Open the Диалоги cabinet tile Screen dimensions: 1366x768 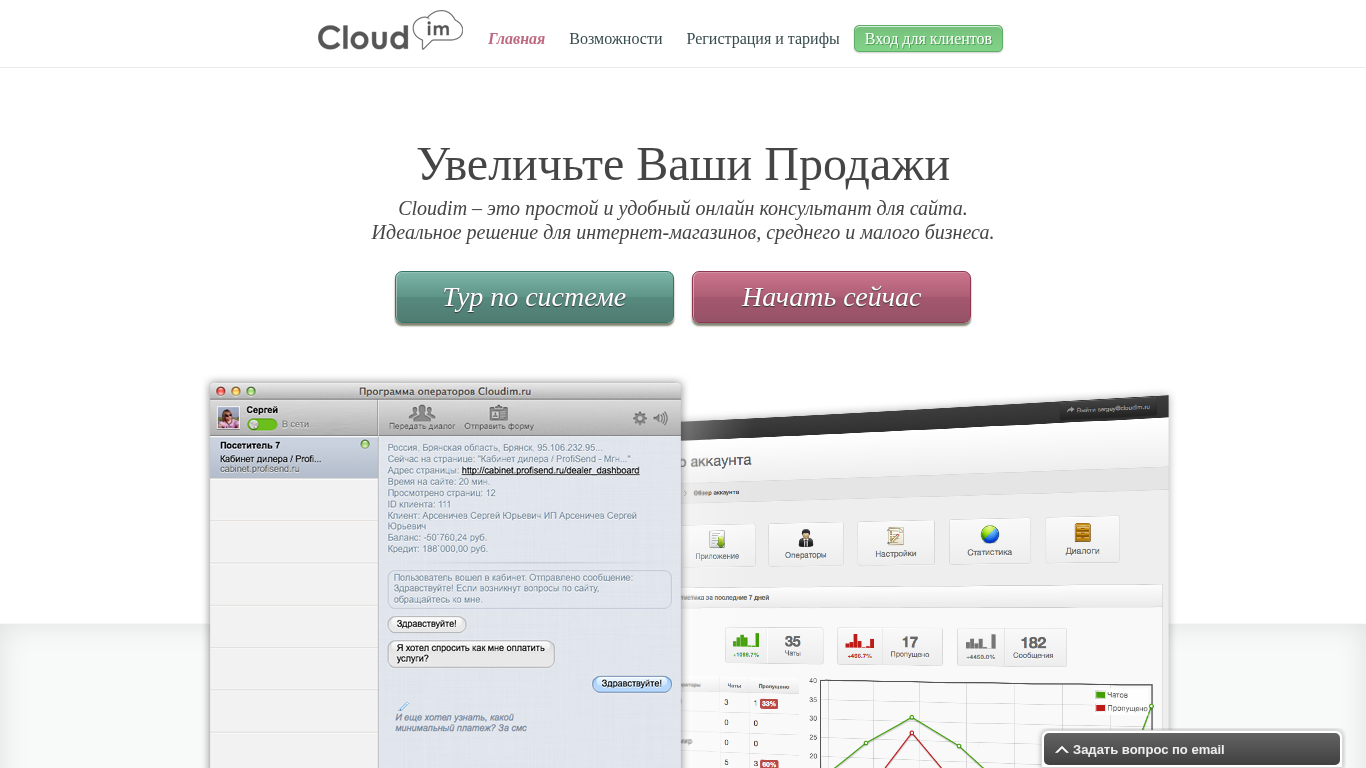coord(1082,539)
